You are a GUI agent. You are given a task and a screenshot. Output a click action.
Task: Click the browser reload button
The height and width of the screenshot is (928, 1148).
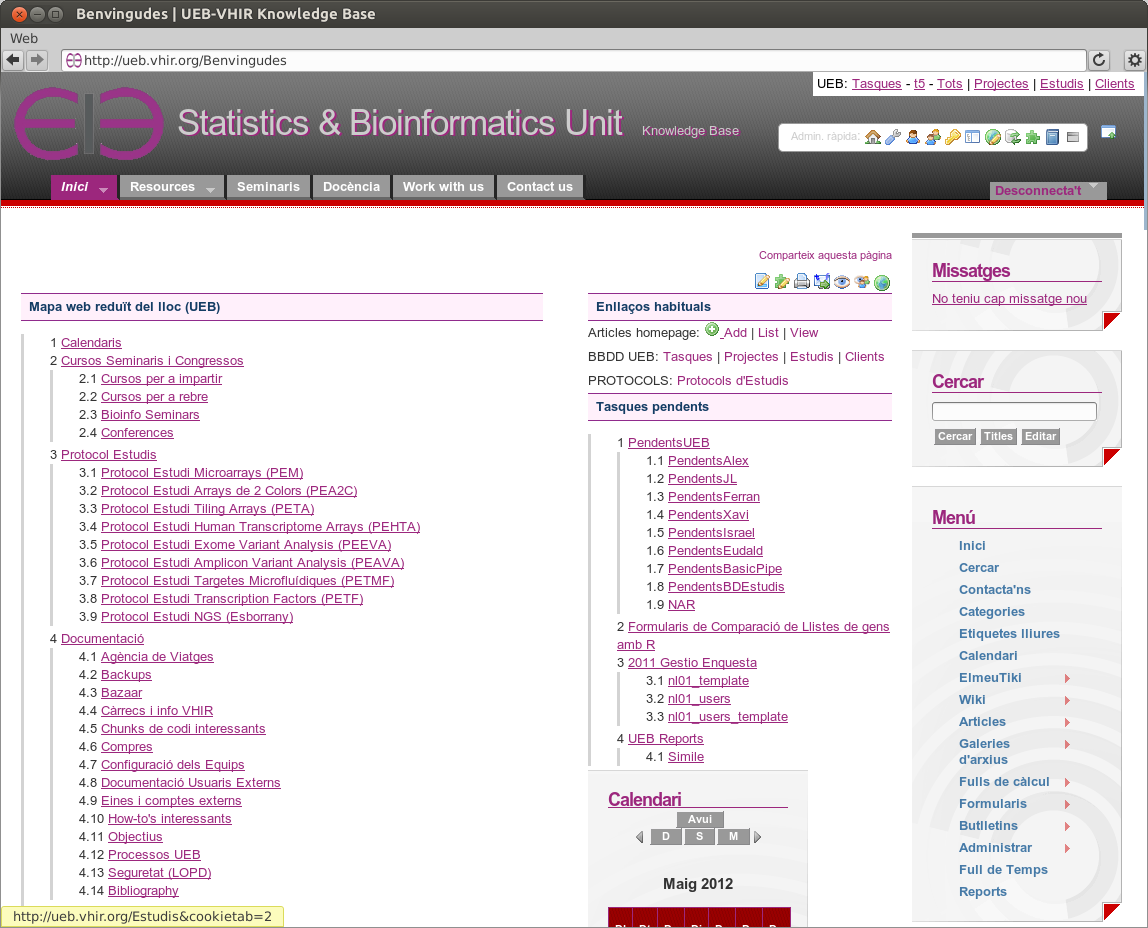pos(1099,60)
